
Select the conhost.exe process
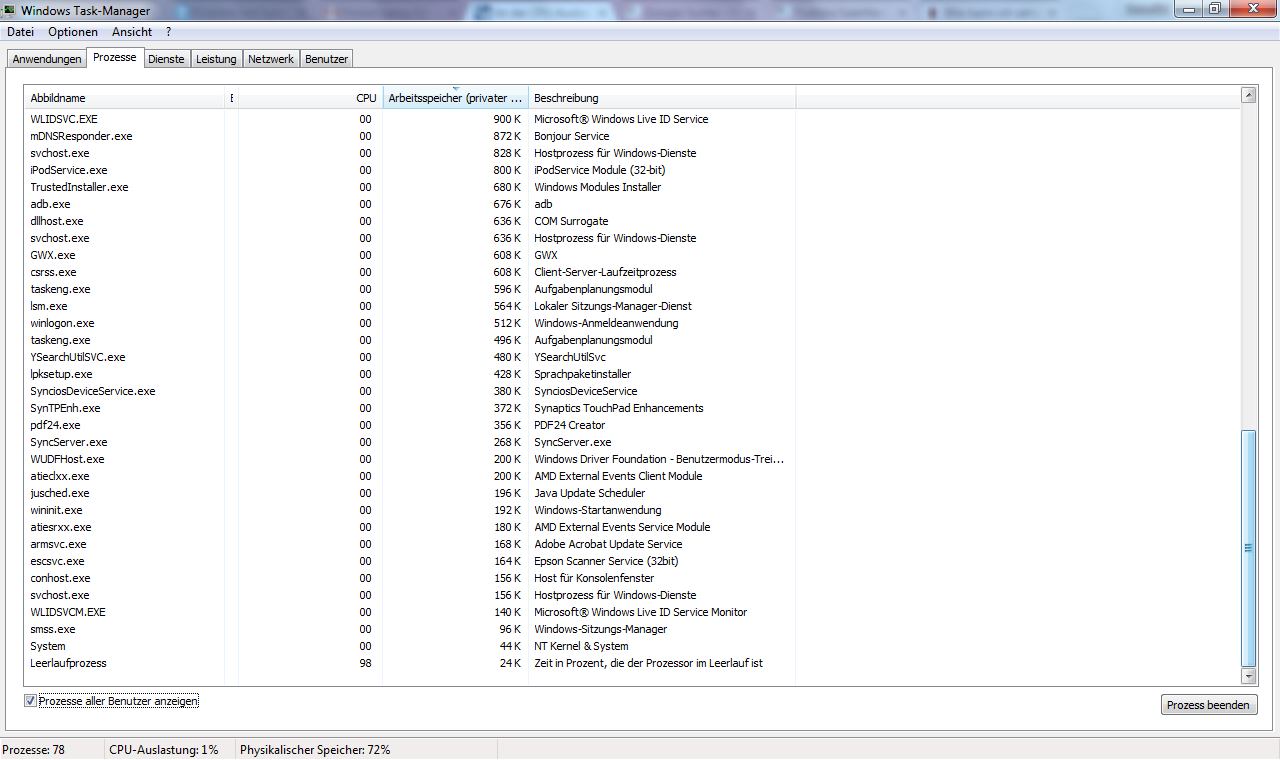point(60,578)
